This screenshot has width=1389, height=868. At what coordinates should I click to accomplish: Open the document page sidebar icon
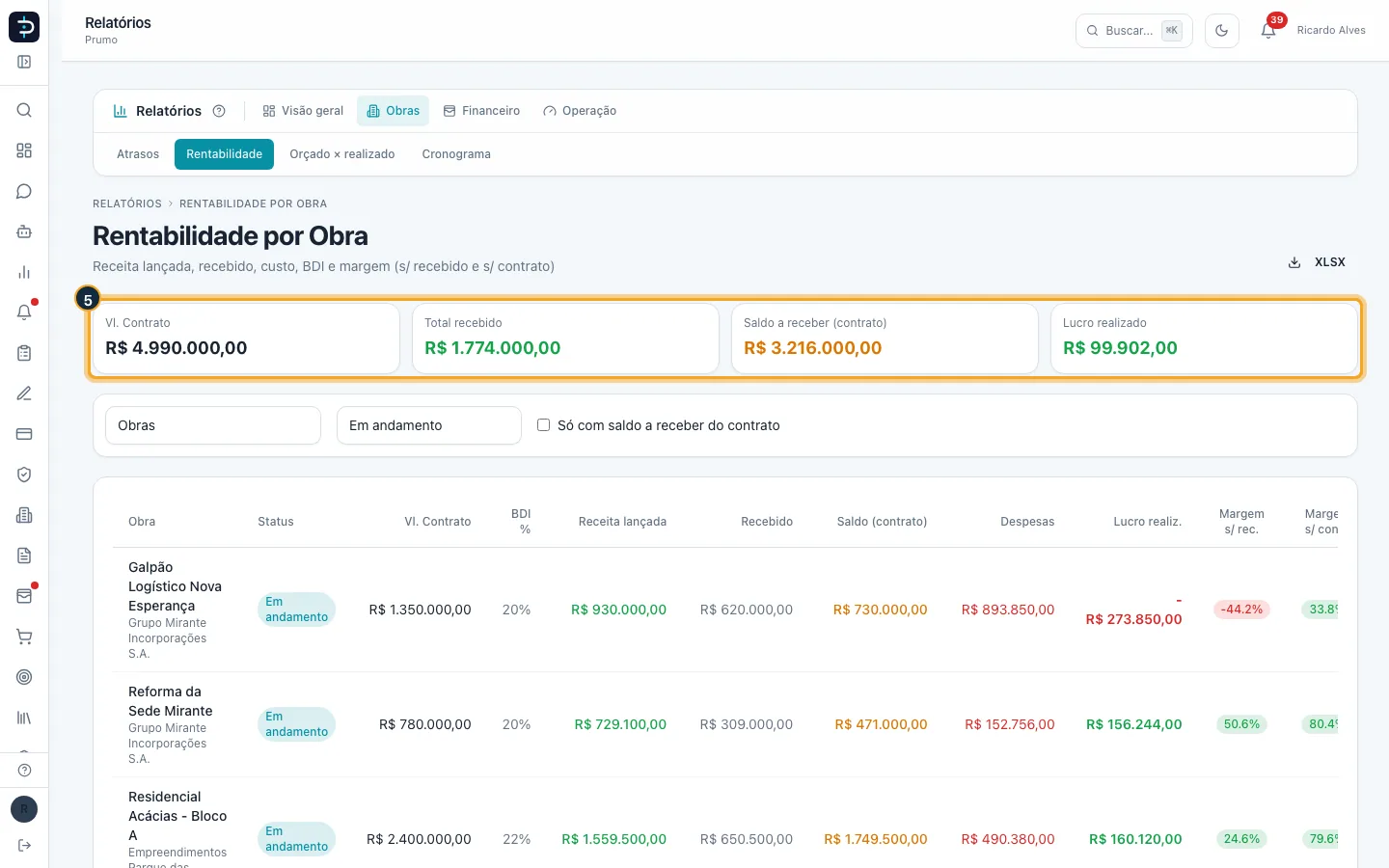pos(24,556)
